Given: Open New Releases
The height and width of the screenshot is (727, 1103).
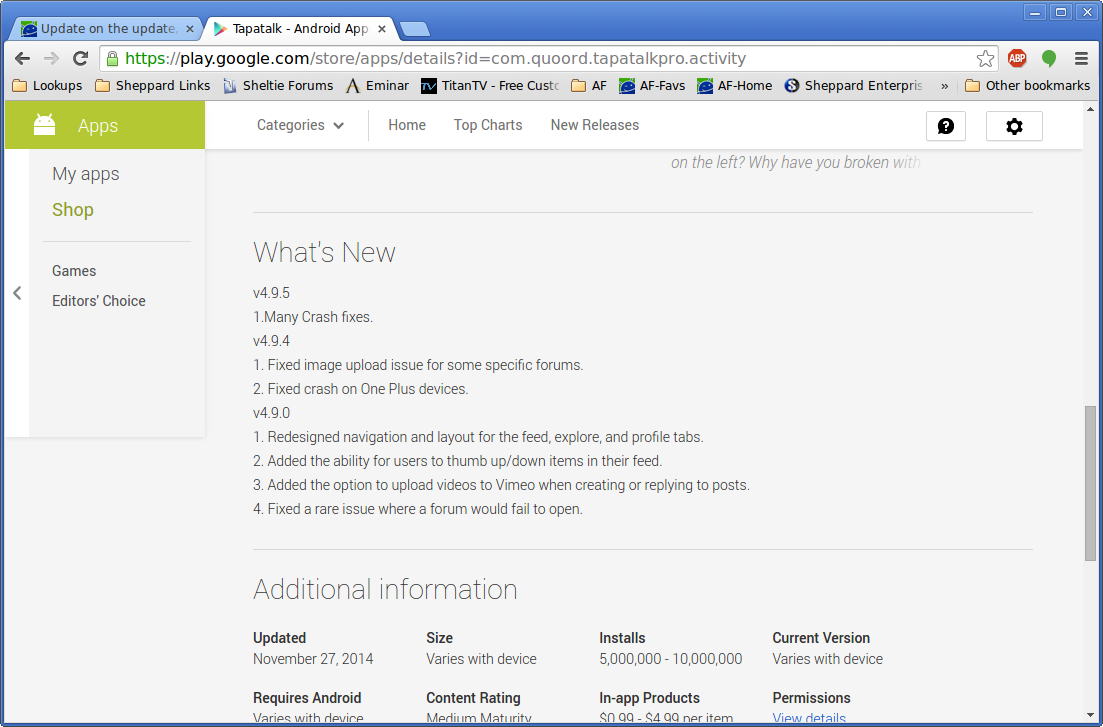Looking at the screenshot, I should coord(595,125).
